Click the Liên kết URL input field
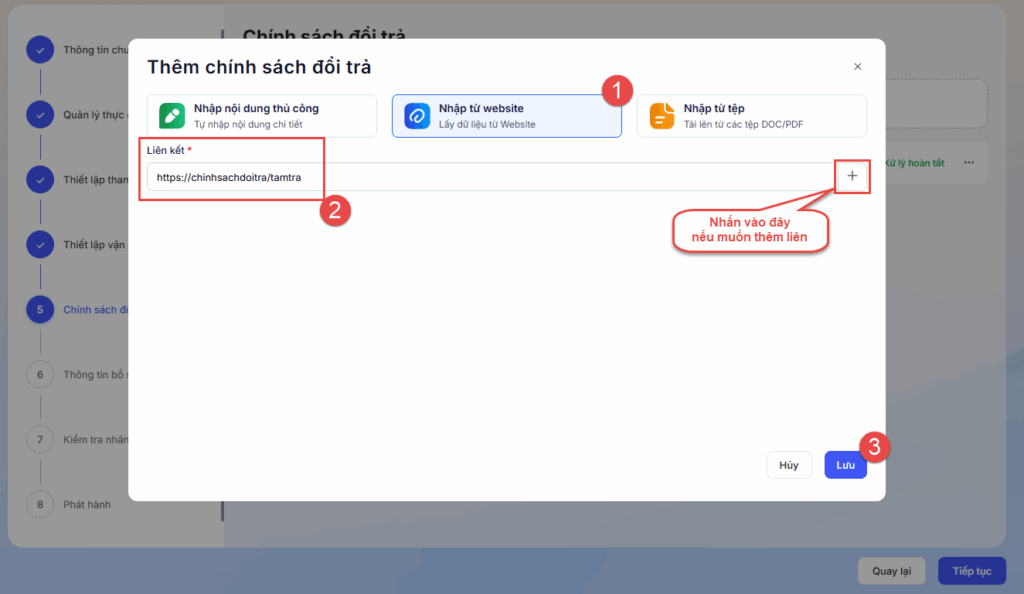This screenshot has height=594, width=1024. tap(490, 177)
